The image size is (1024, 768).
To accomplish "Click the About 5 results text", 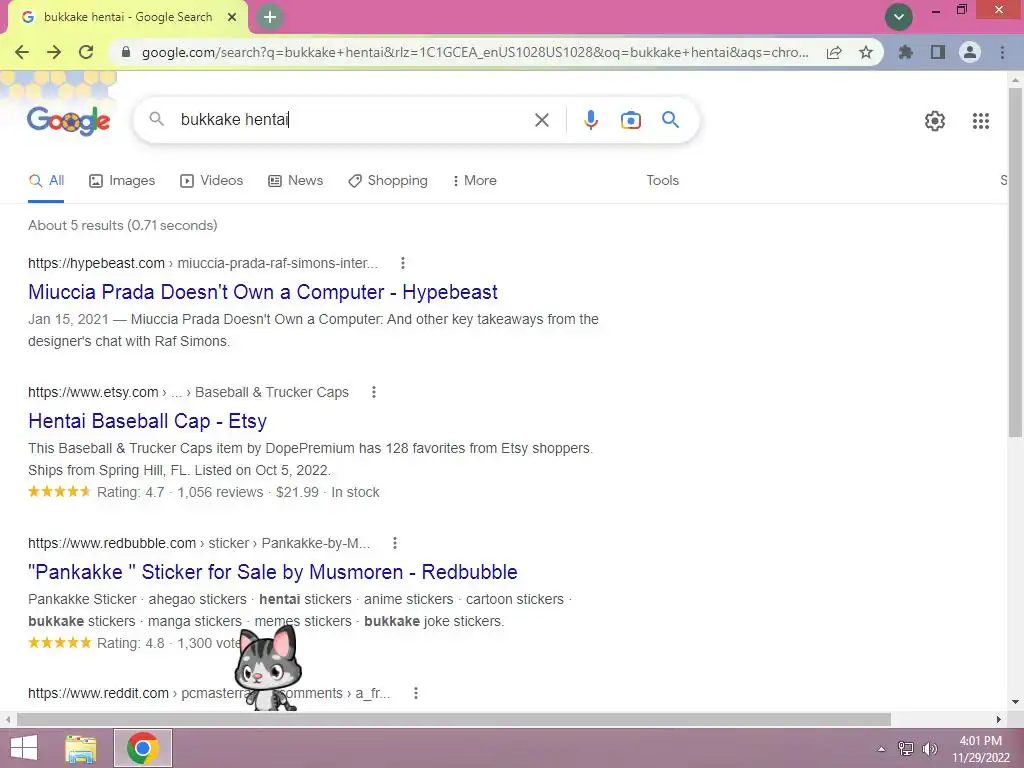I will [x=123, y=225].
